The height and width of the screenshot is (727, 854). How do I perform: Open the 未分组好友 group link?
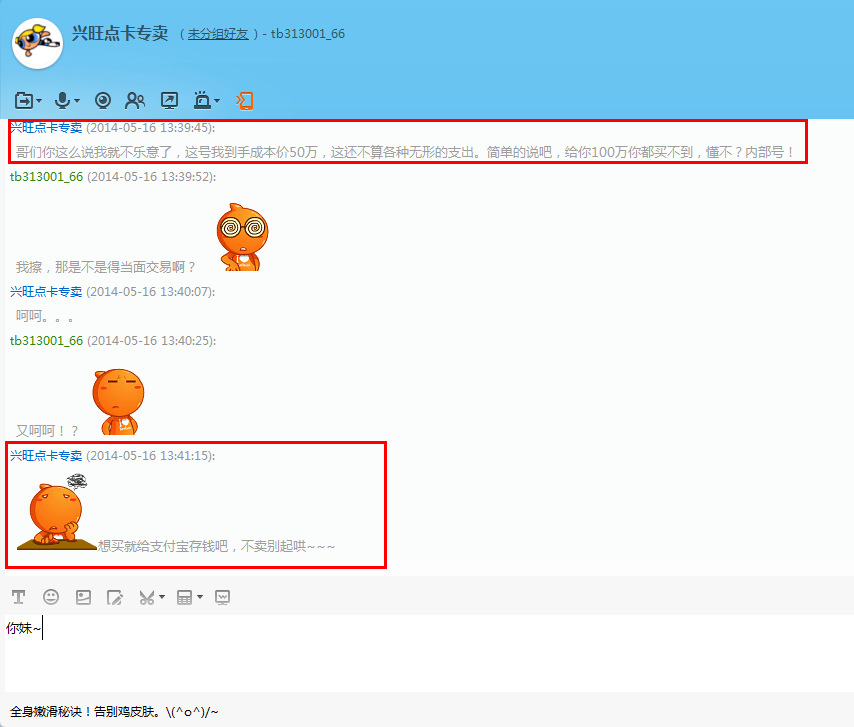click(218, 34)
